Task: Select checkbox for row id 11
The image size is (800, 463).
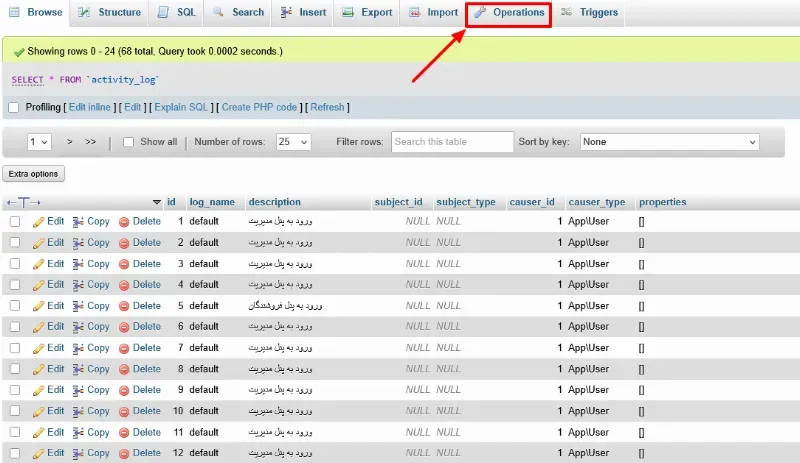Action: point(15,432)
